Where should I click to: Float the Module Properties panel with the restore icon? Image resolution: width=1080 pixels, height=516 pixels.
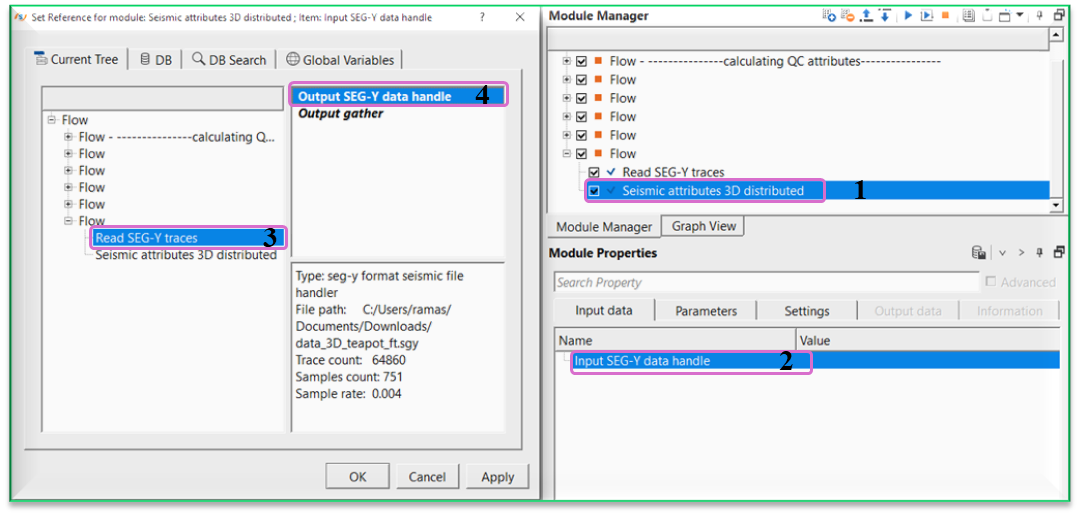click(x=1059, y=253)
